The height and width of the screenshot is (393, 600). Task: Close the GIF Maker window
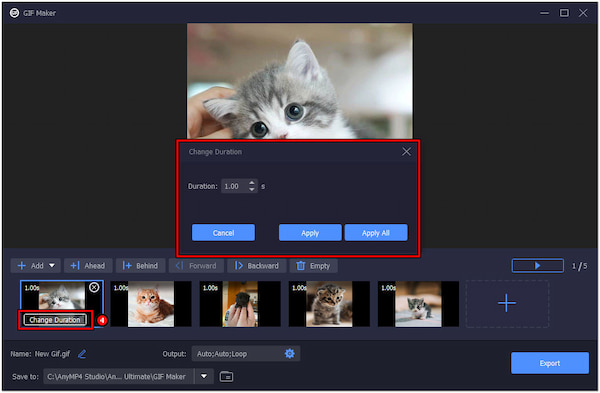click(x=583, y=13)
